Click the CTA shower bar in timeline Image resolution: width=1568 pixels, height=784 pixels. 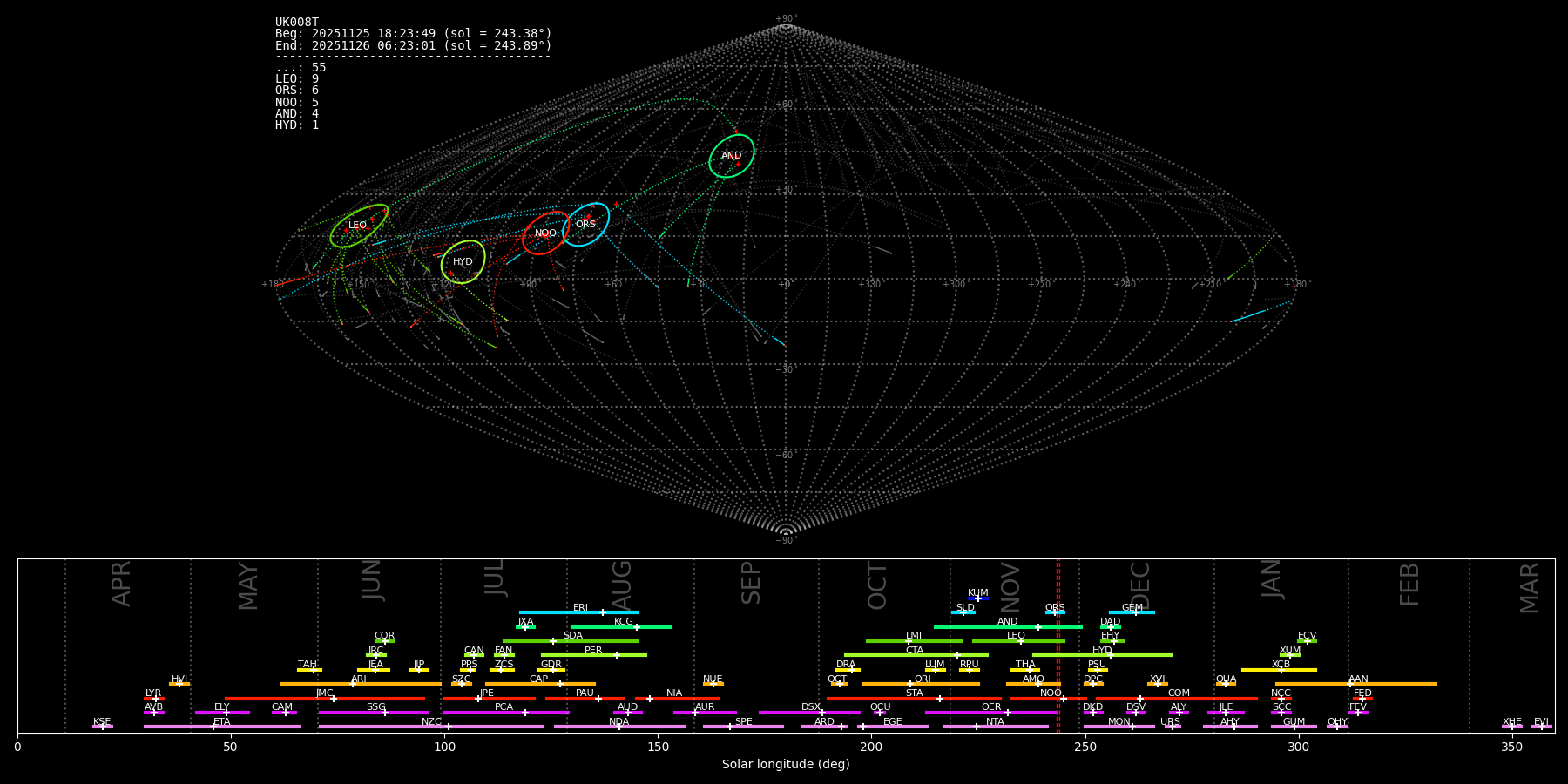(x=916, y=655)
